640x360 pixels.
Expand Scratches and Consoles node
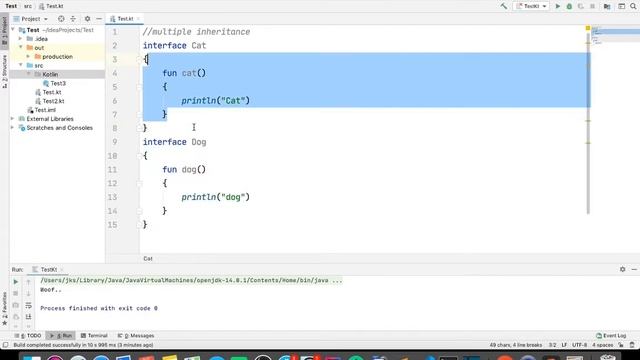(13, 128)
